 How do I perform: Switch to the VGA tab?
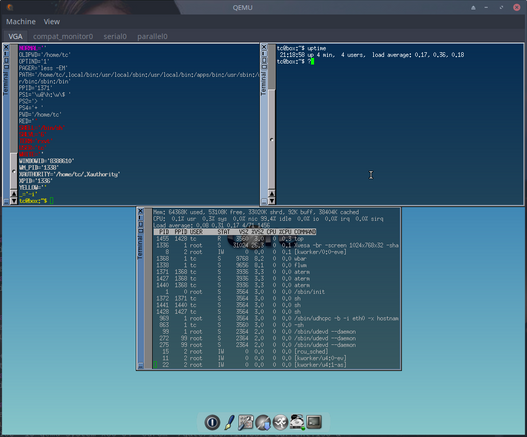(15, 36)
